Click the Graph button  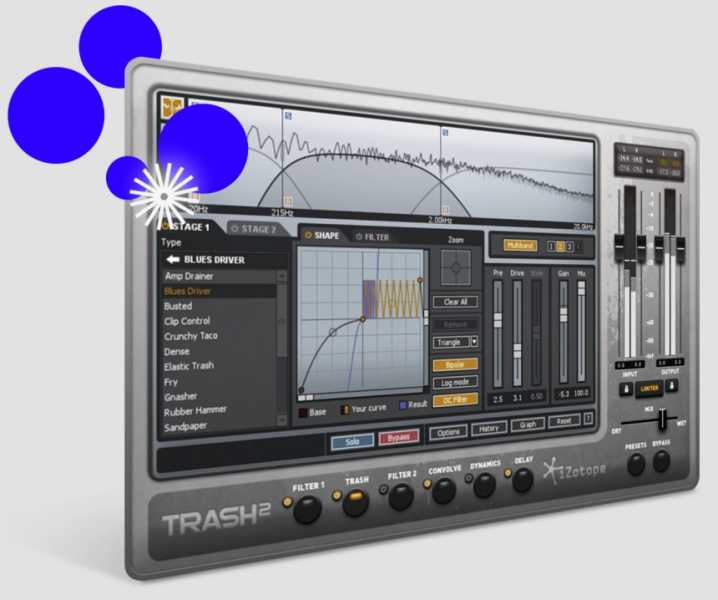click(x=528, y=424)
